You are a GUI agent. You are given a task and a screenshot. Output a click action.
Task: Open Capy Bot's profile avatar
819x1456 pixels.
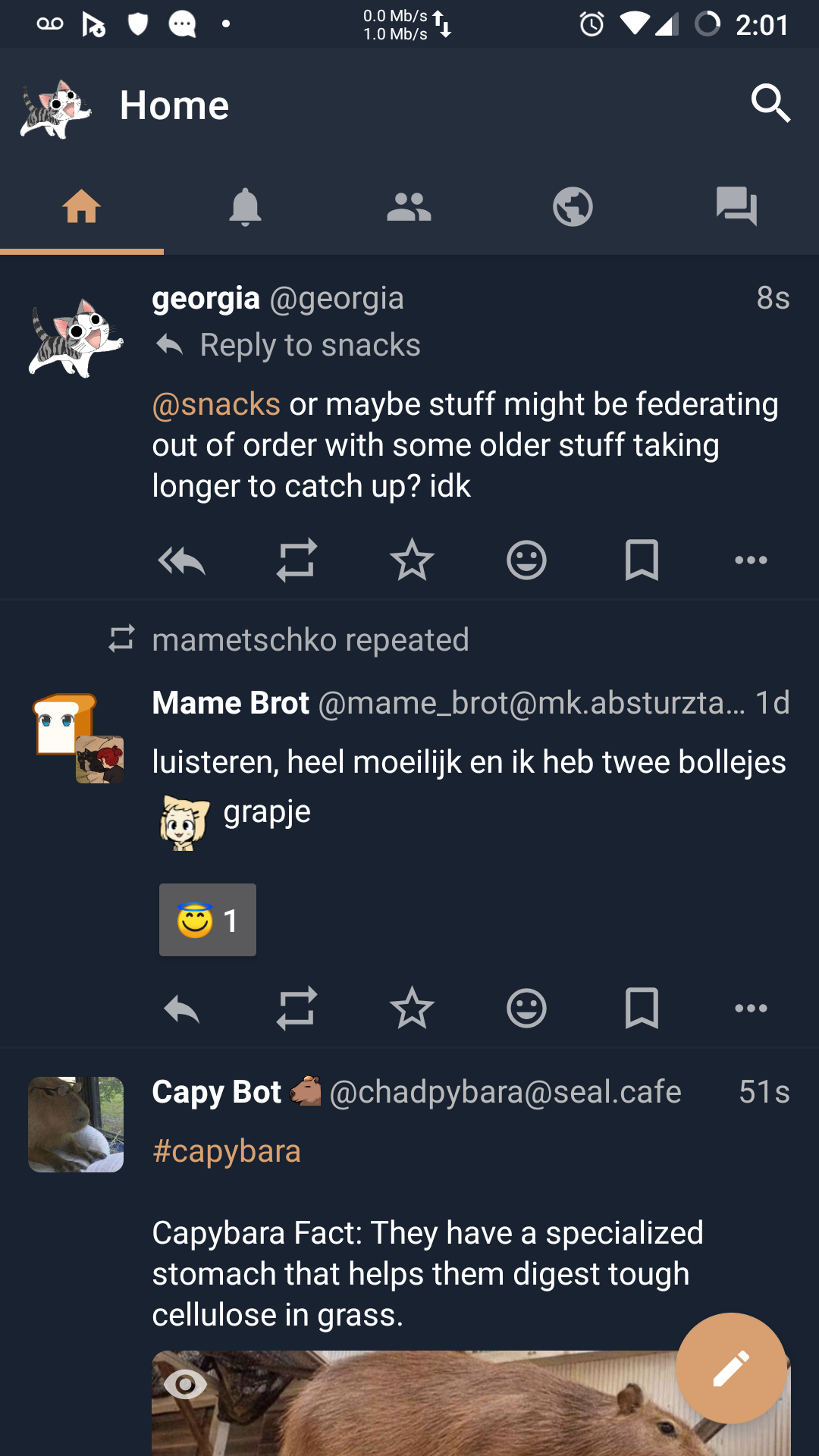pos(76,1125)
